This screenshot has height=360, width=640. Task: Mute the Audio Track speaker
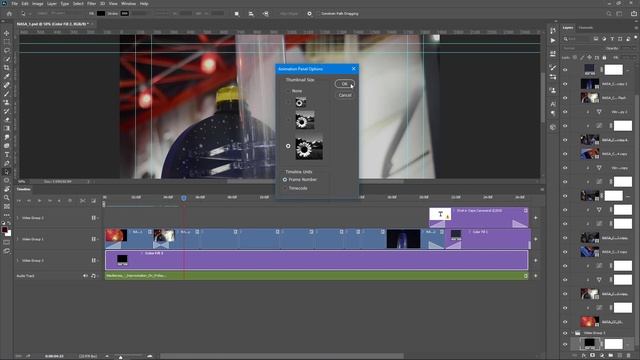[85, 276]
